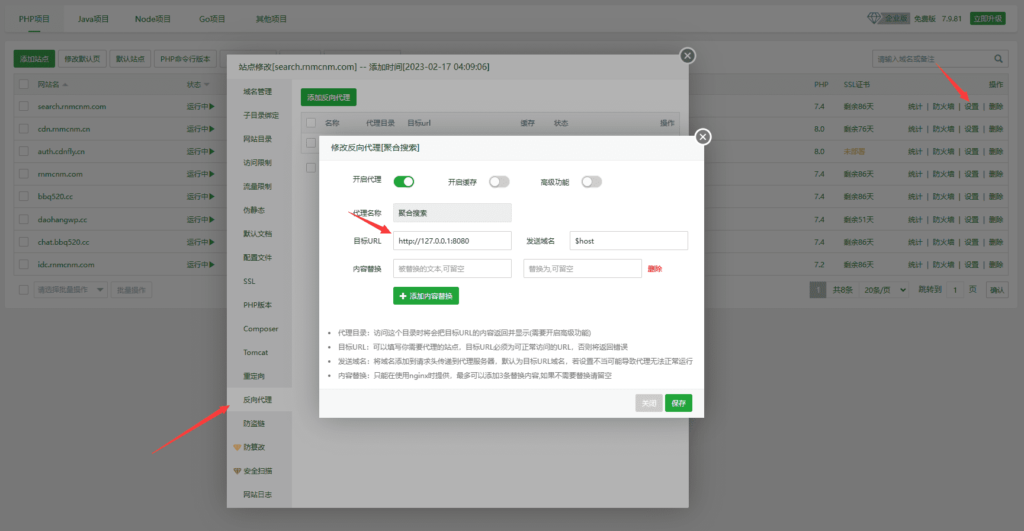Open 防盗链 in the site sidebar
This screenshot has height=531, width=1024.
click(x=254, y=423)
